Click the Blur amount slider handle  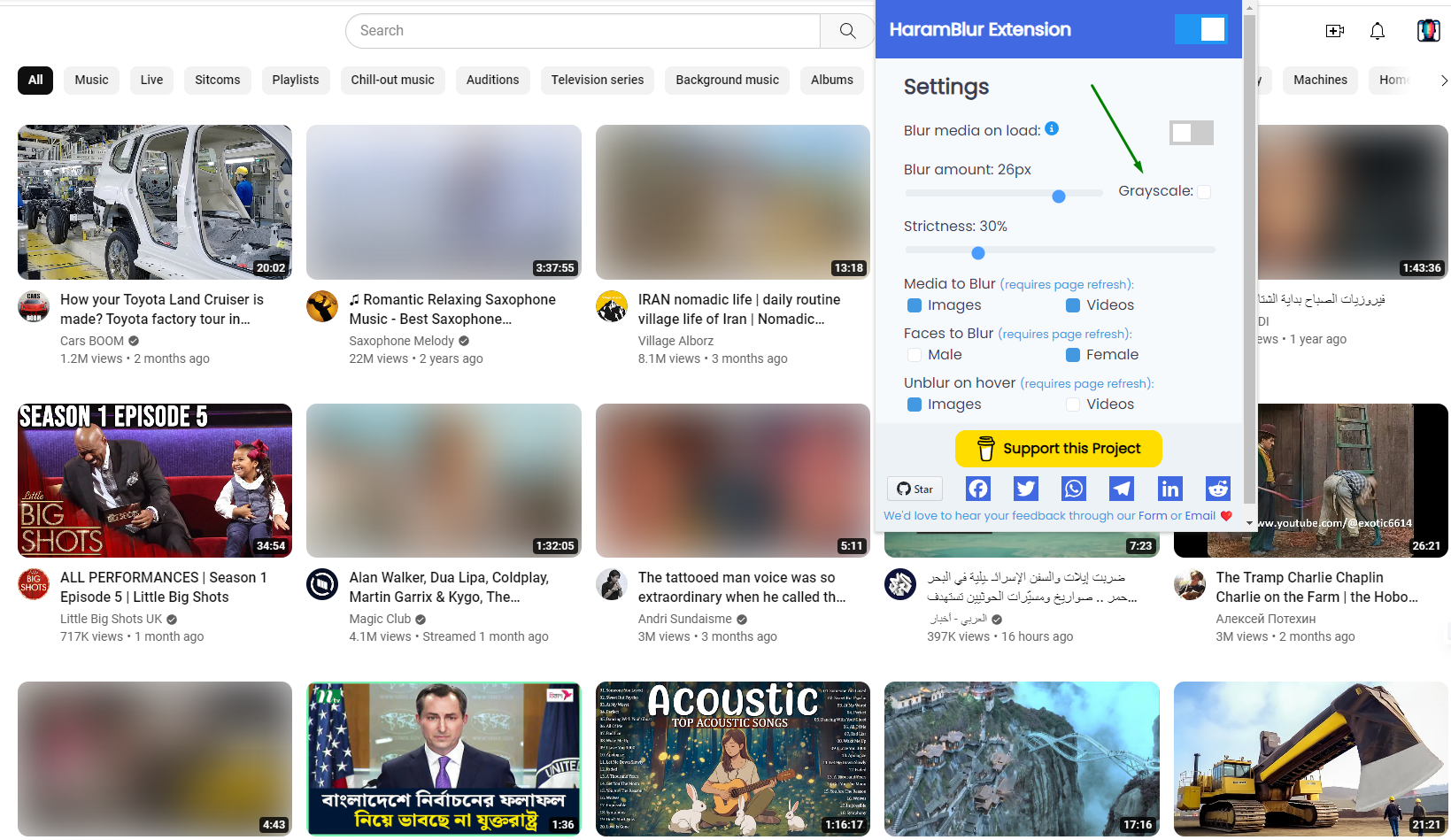click(x=1059, y=197)
